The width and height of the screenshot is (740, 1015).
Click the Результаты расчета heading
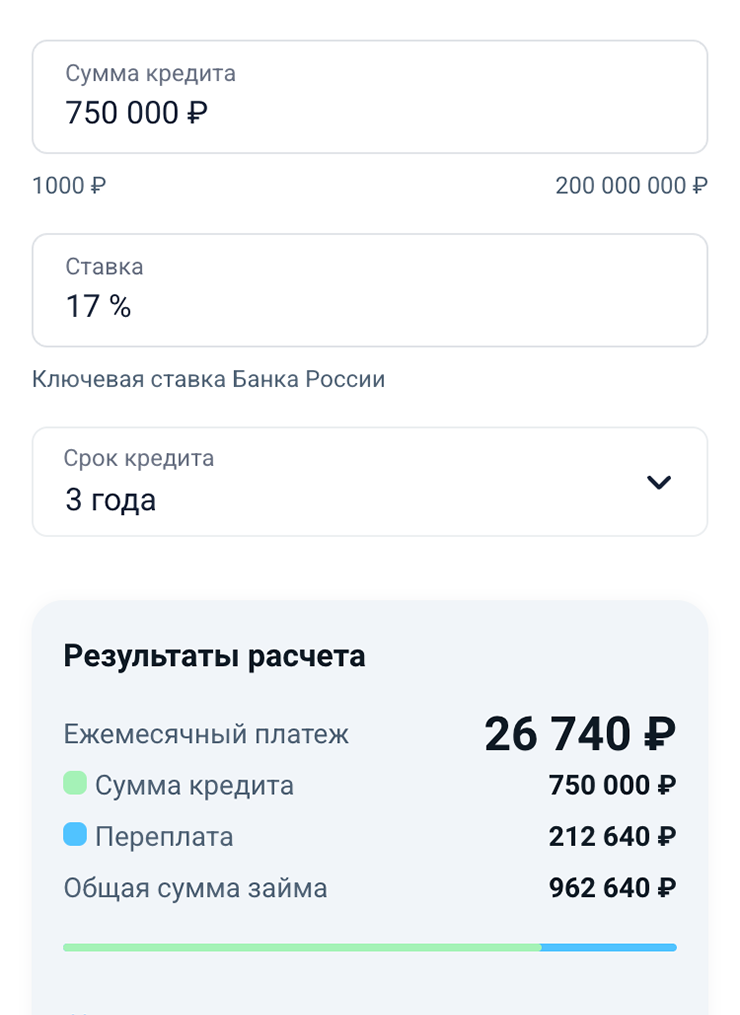click(x=214, y=656)
